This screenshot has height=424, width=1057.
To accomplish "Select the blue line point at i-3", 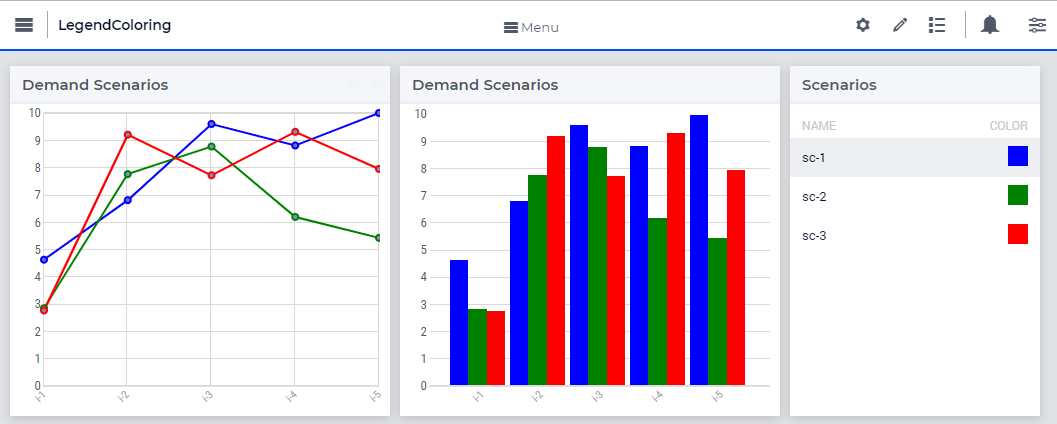I will [211, 124].
